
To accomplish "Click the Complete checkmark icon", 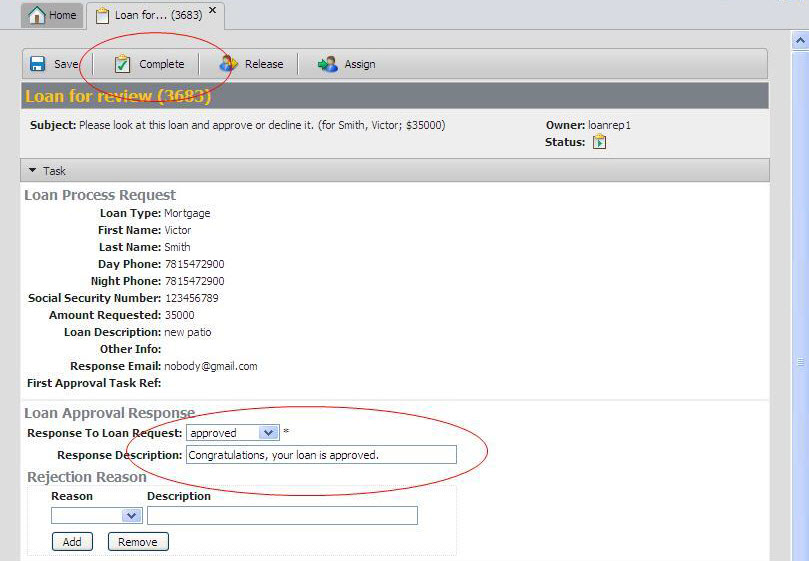I will point(122,64).
